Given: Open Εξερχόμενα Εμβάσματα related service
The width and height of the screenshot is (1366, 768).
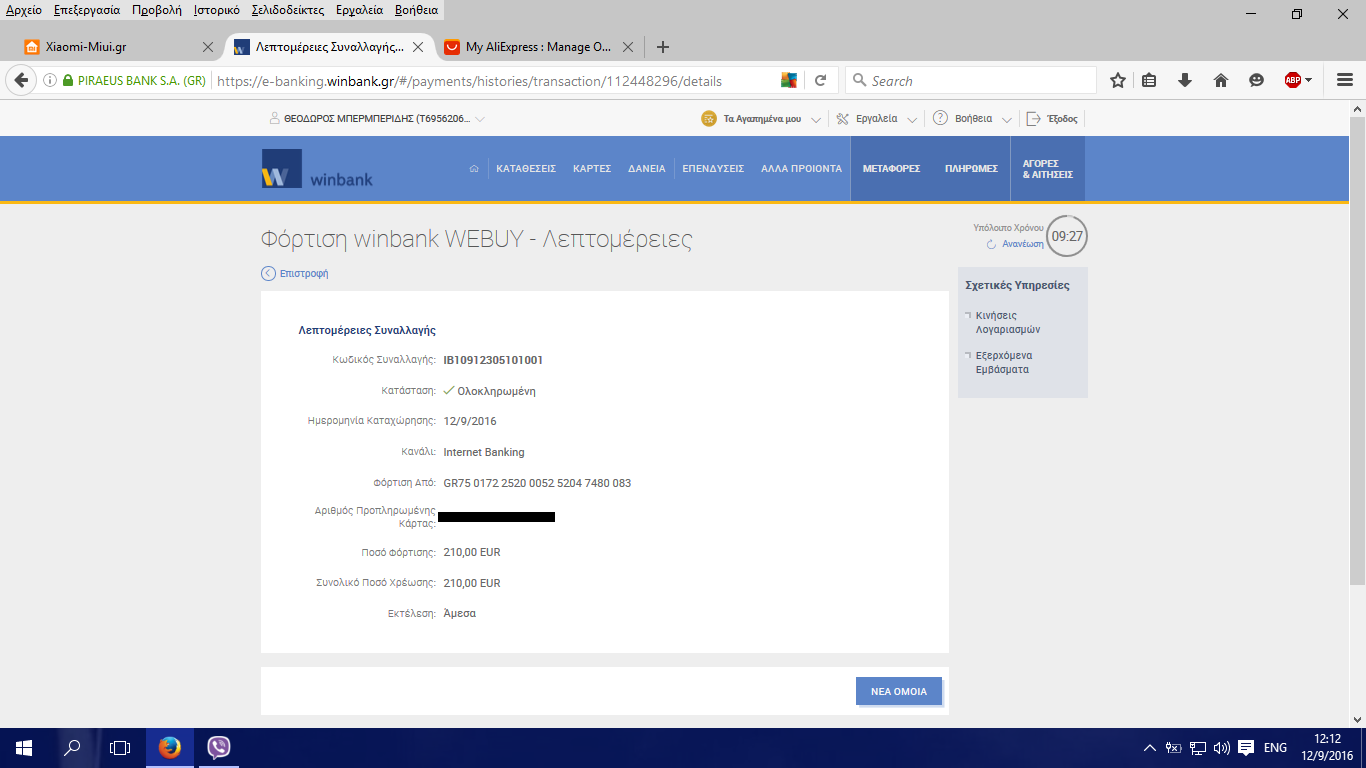Looking at the screenshot, I should [1004, 362].
